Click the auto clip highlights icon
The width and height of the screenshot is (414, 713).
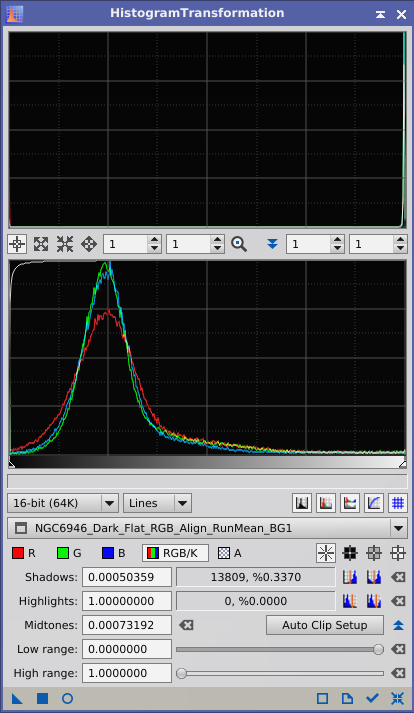coord(350,601)
